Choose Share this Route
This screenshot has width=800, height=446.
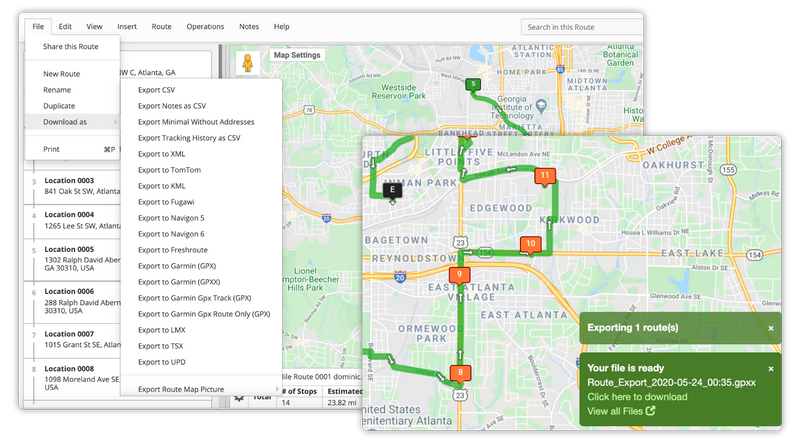point(72,46)
